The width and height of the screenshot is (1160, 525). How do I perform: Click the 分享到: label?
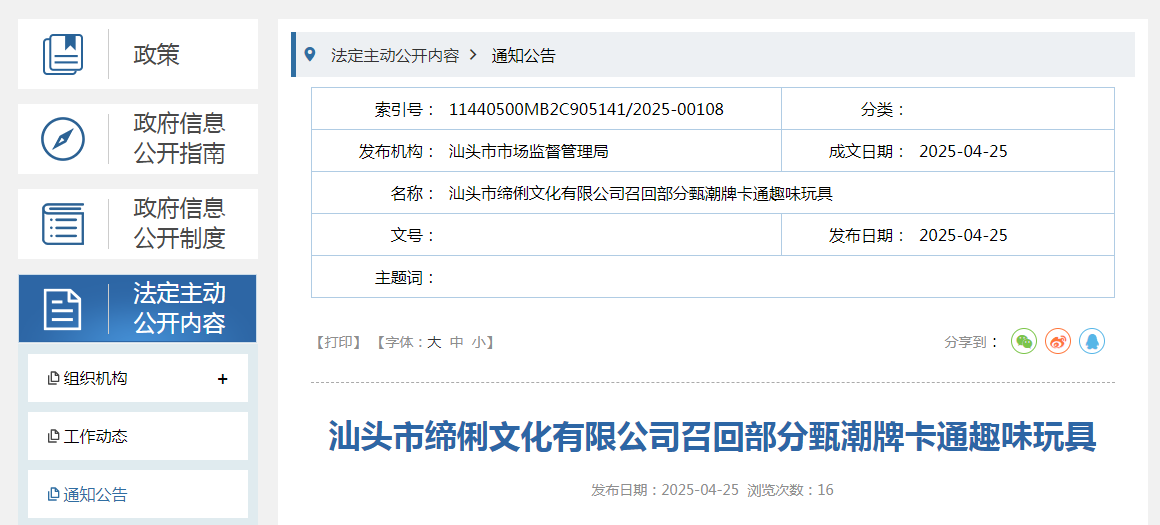coord(971,342)
